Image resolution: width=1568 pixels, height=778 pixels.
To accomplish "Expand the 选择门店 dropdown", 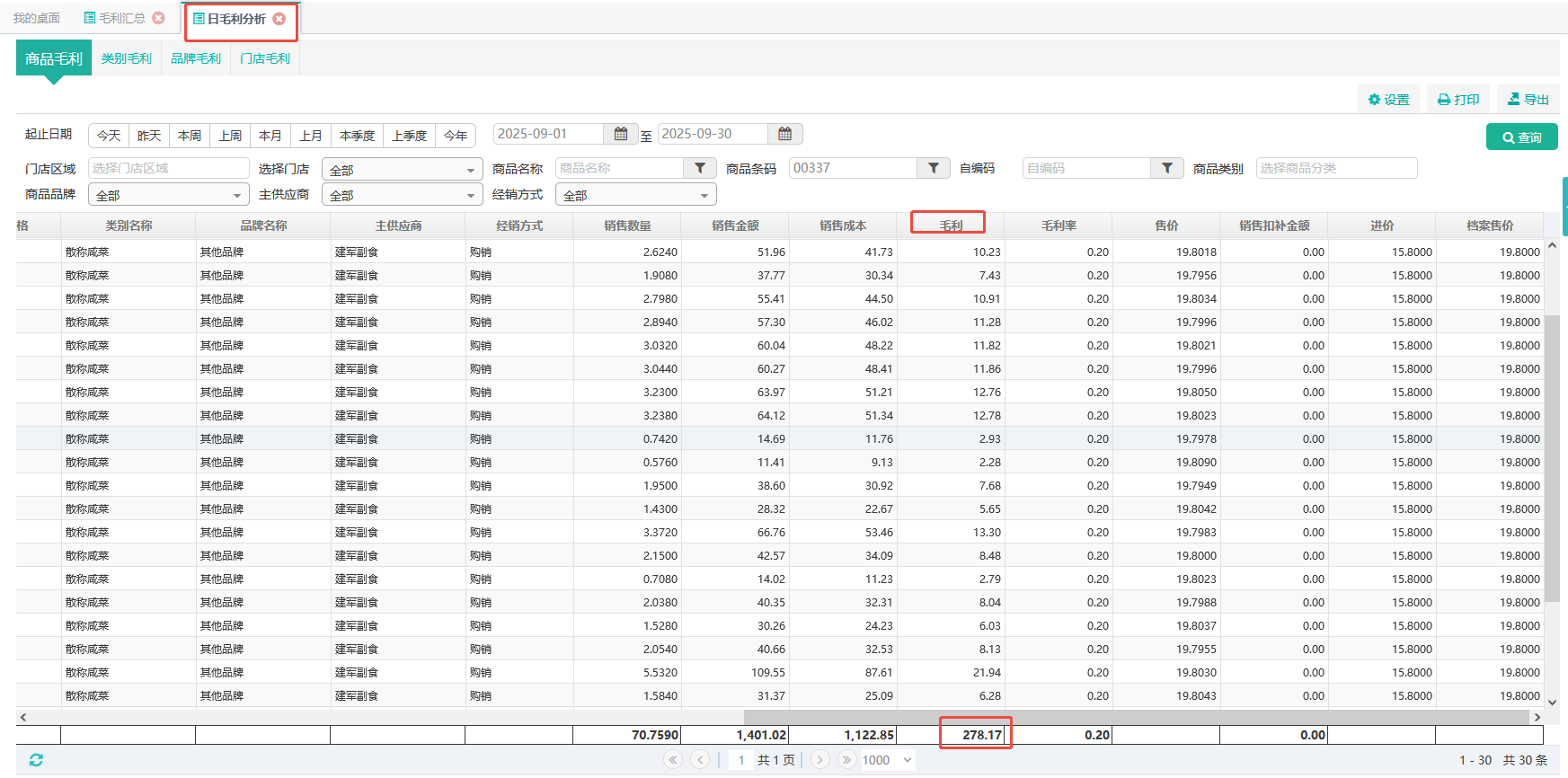I will pos(403,170).
